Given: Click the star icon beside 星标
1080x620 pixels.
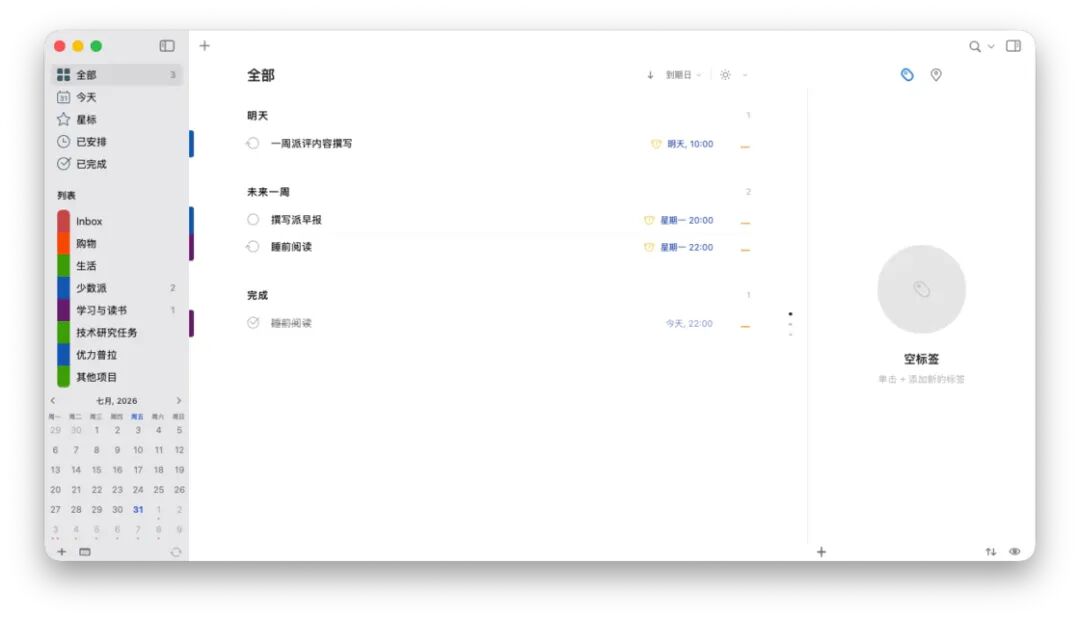Looking at the screenshot, I should 63,119.
